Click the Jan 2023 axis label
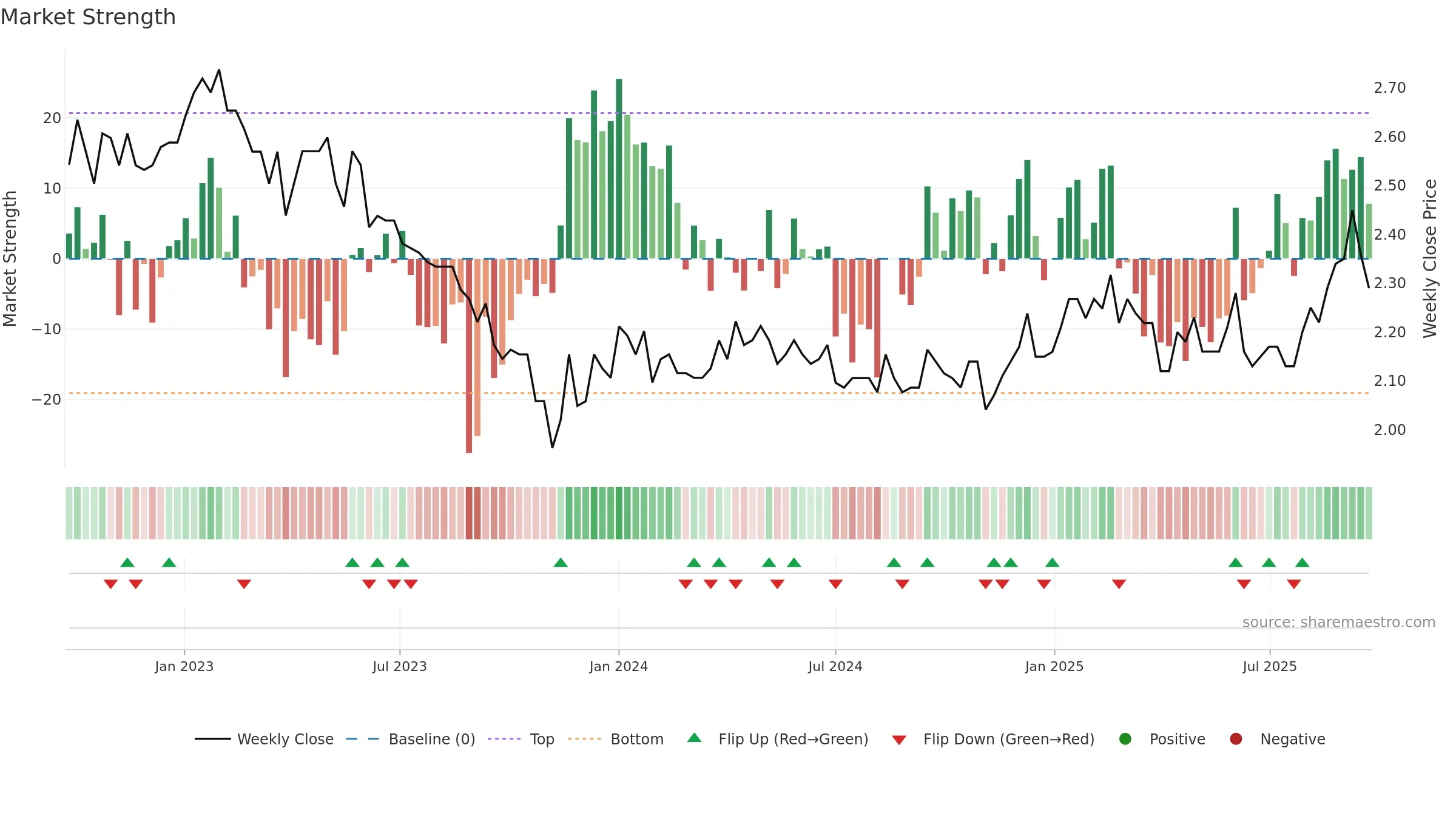The width and height of the screenshot is (1456, 819). pyautogui.click(x=184, y=666)
